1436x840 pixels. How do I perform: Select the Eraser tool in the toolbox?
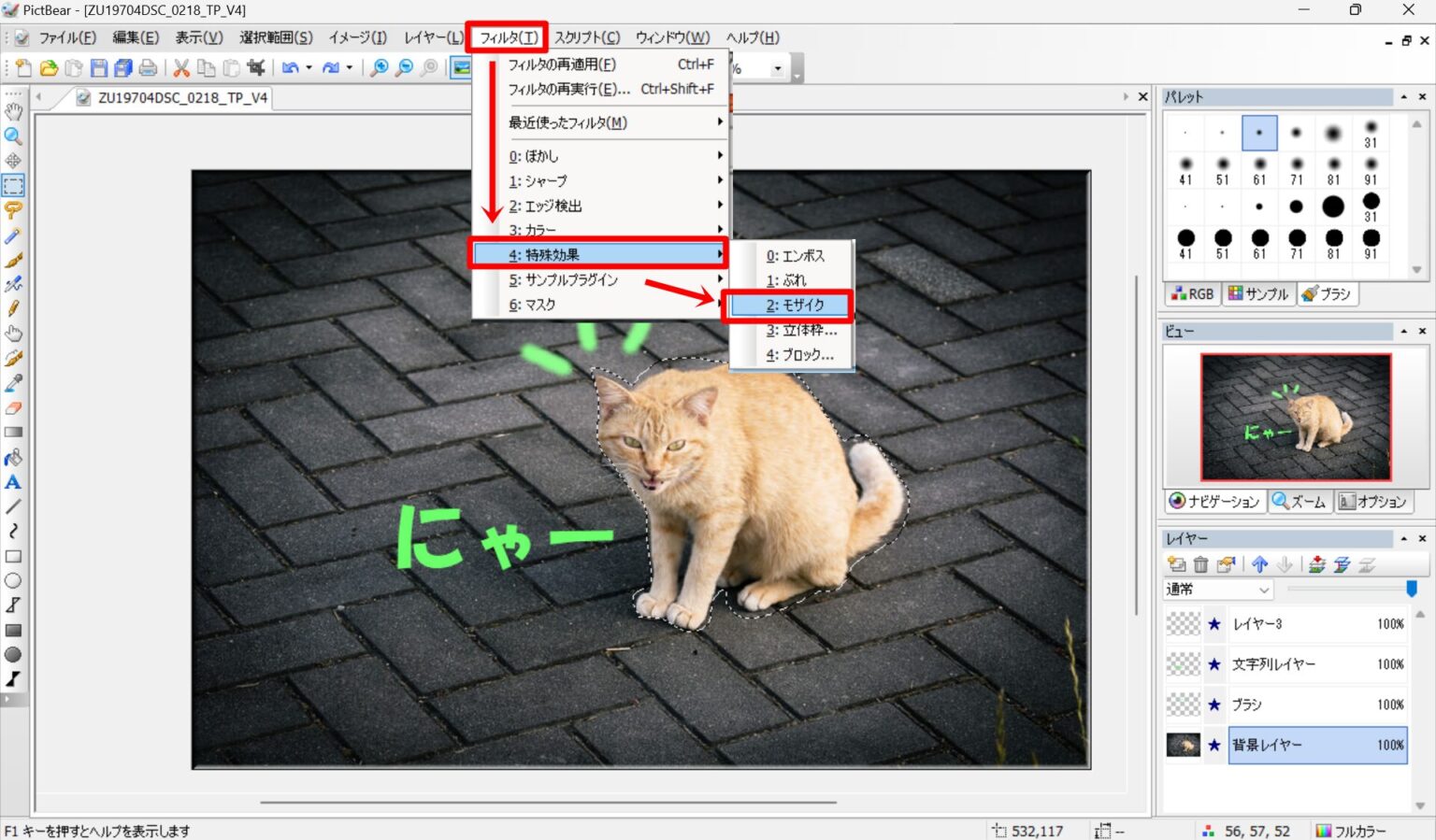[x=13, y=408]
